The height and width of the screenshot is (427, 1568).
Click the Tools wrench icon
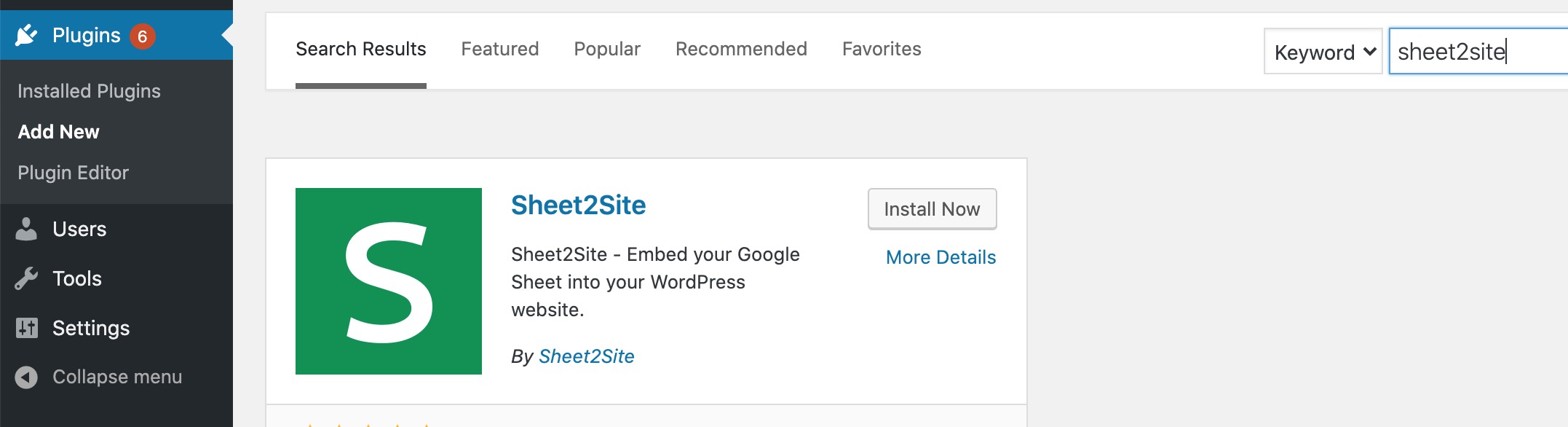26,278
